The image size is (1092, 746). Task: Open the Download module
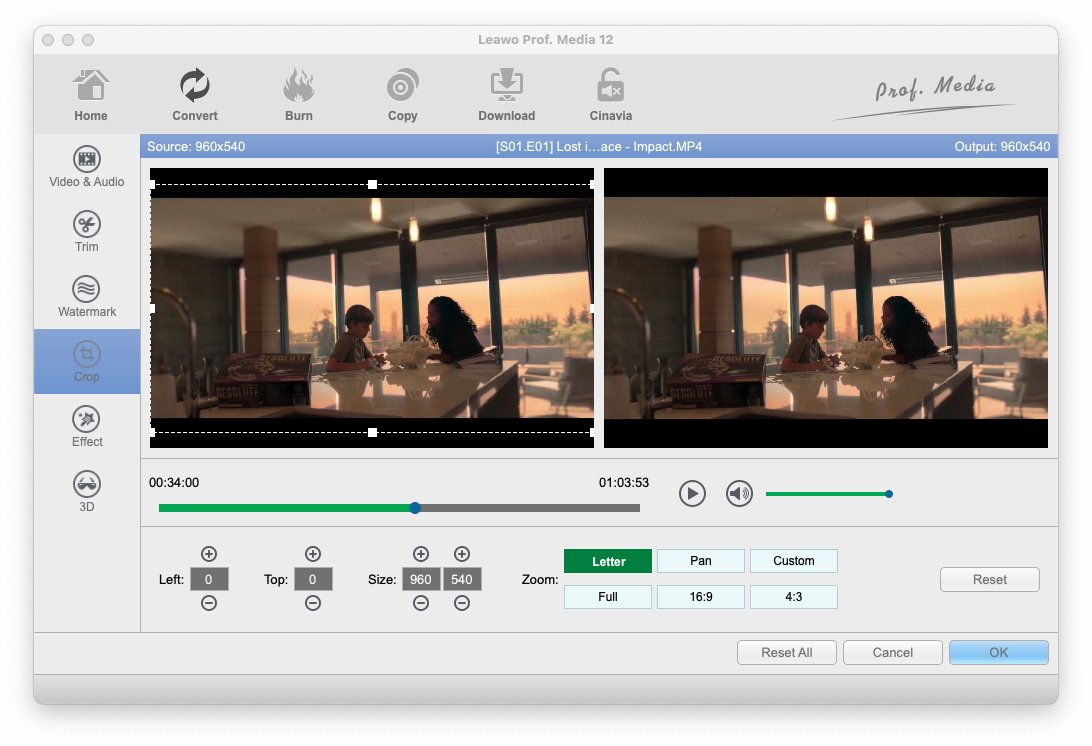(x=506, y=94)
